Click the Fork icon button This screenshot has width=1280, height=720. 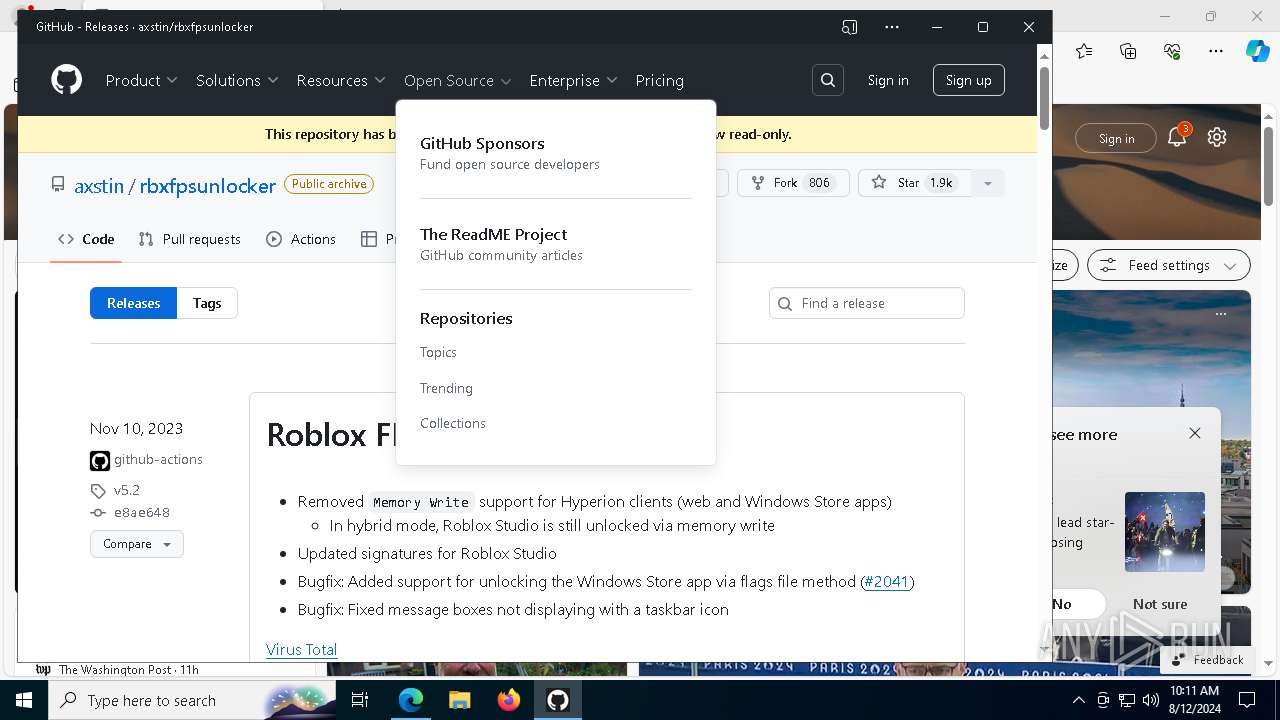click(793, 183)
